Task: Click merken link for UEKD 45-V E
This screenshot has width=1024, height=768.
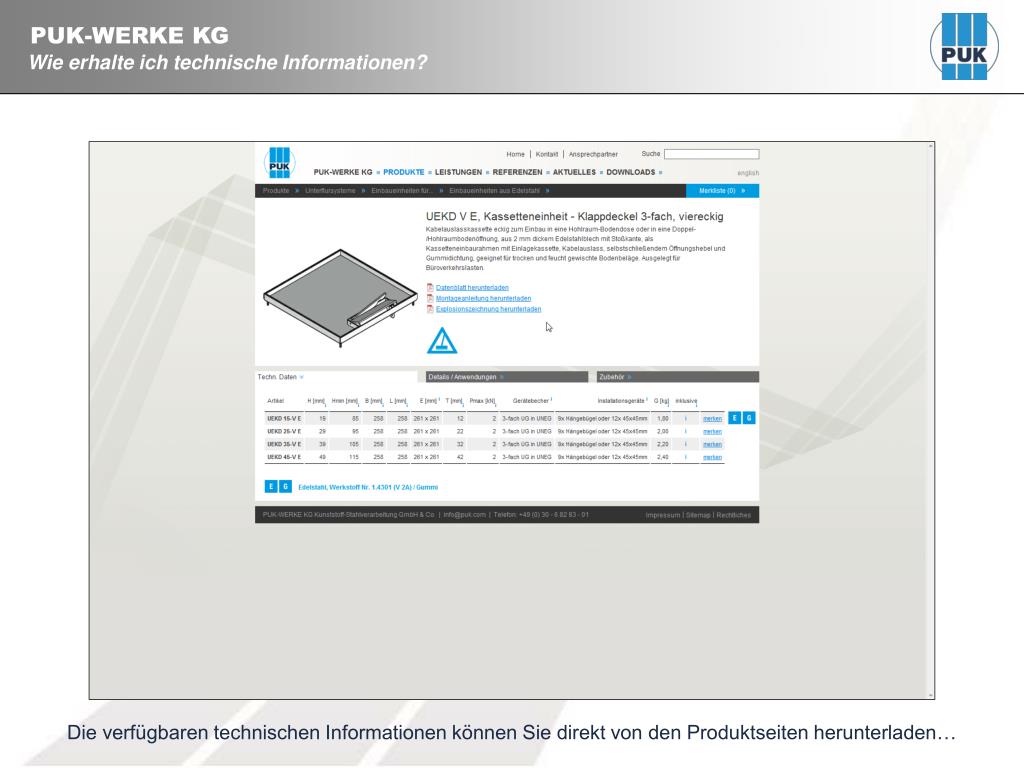Action: click(x=712, y=457)
